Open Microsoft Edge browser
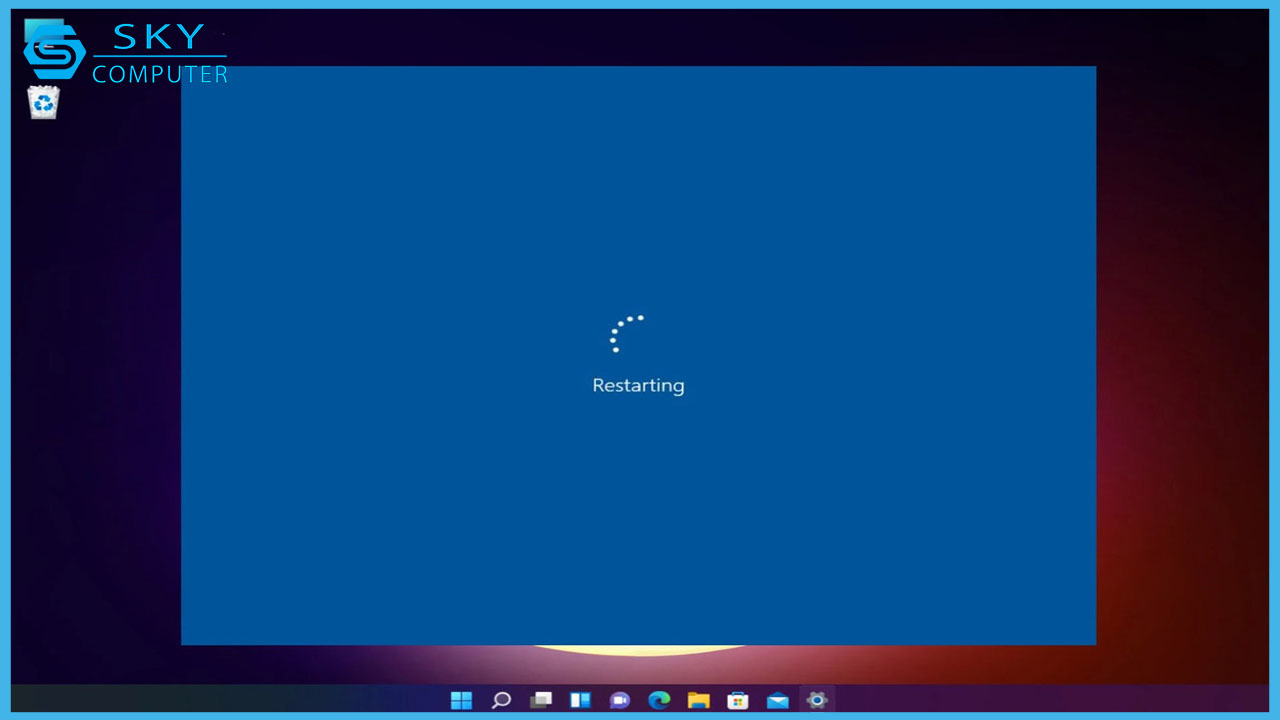Viewport: 1280px width, 720px height. [659, 700]
